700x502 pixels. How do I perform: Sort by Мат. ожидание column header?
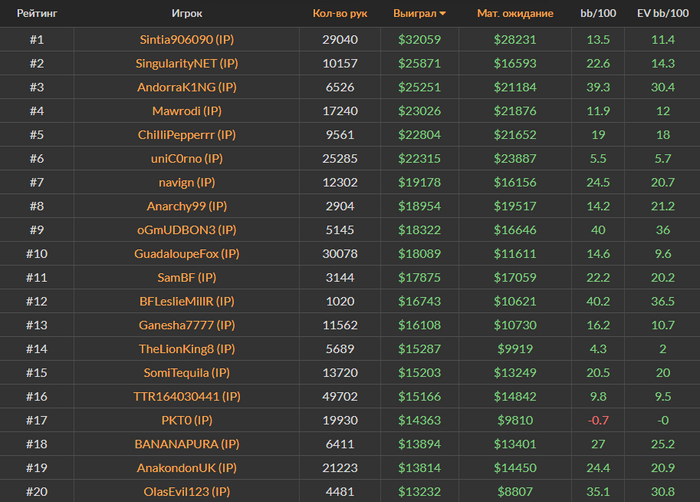tap(515, 14)
